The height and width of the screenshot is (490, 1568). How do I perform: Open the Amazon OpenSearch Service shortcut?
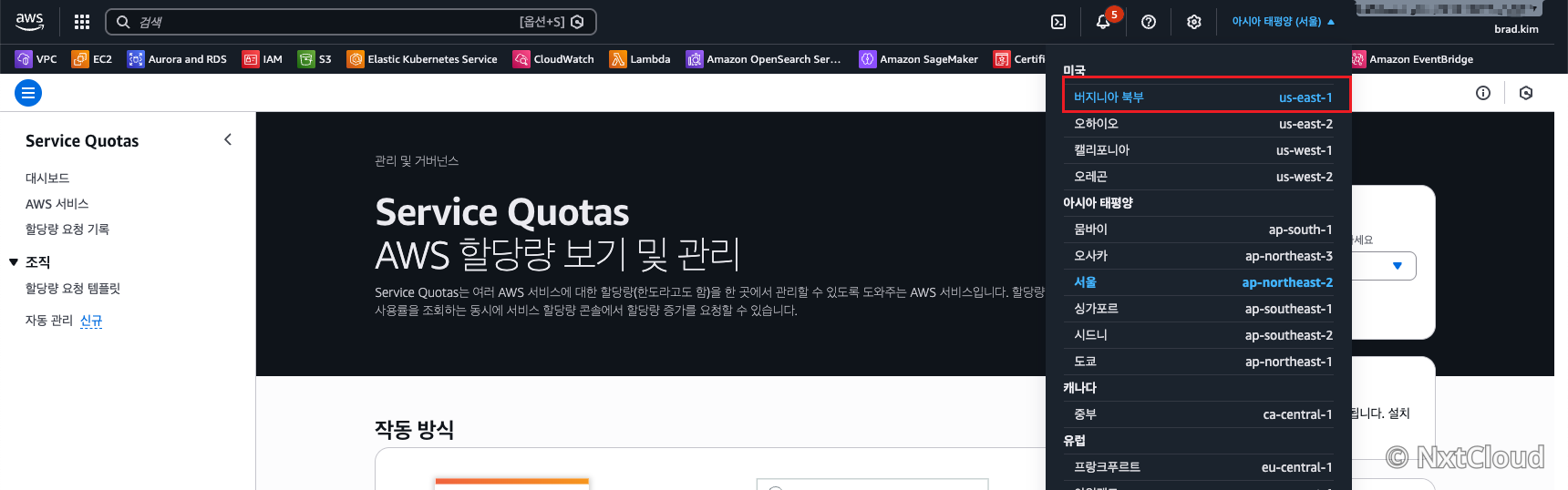coord(764,59)
